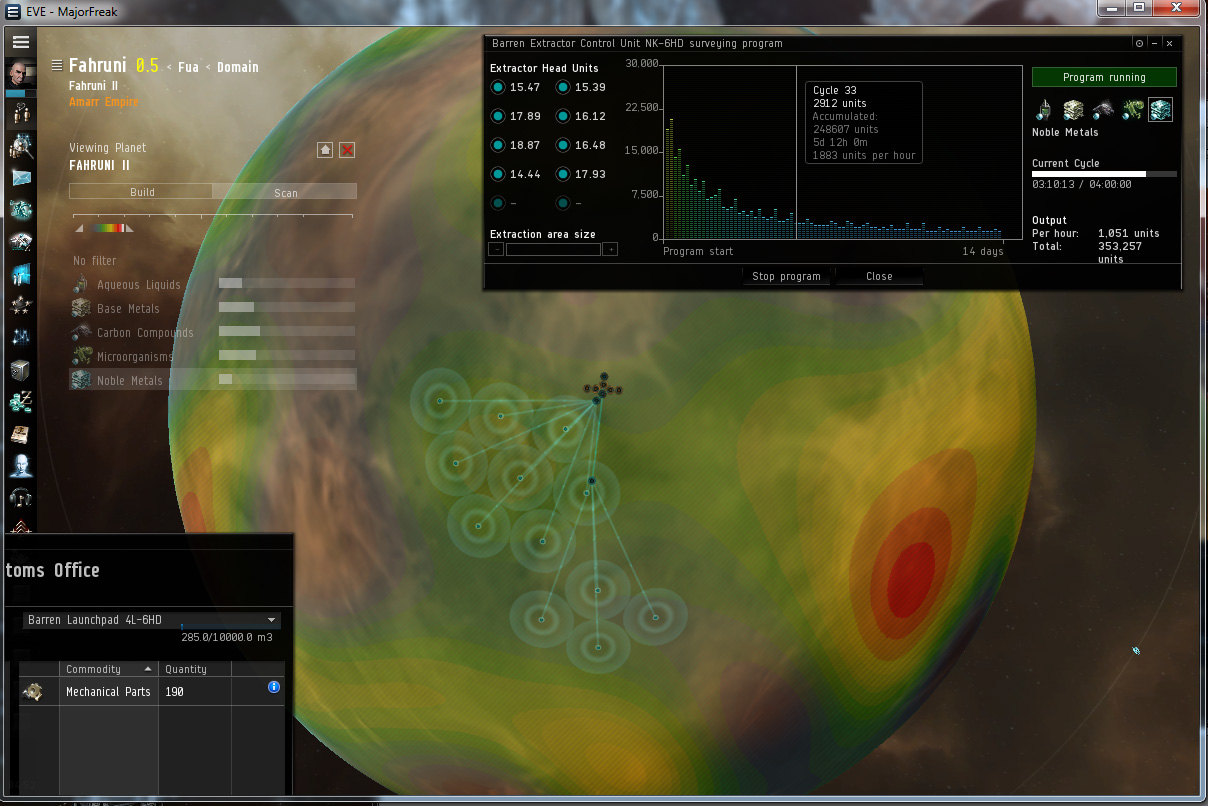The width and height of the screenshot is (1208, 806).
Task: Show info for Mechanical Parts via blue icon
Action: coord(274,687)
